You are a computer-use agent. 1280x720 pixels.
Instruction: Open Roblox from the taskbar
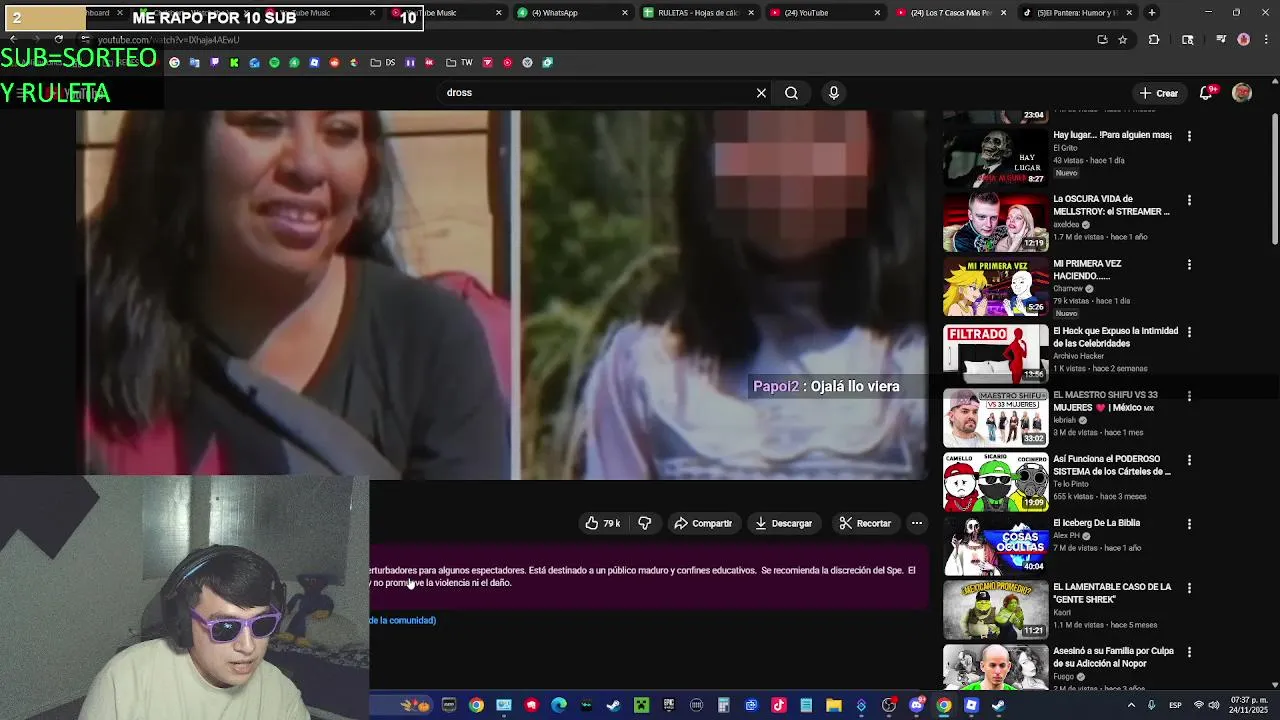[x=970, y=705]
